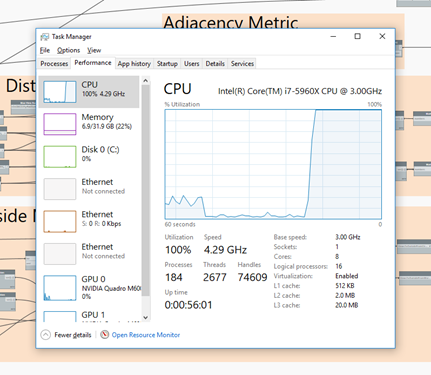Click the Logical processors value 16
The width and height of the screenshot is (431, 375).
click(x=339, y=266)
